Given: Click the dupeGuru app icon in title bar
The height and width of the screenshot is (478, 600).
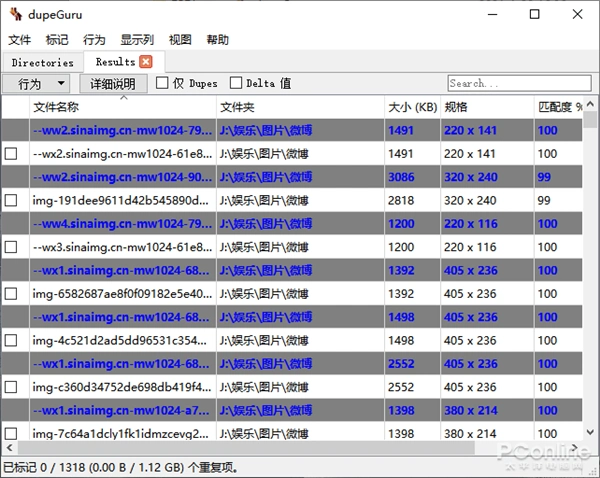Looking at the screenshot, I should click(13, 14).
